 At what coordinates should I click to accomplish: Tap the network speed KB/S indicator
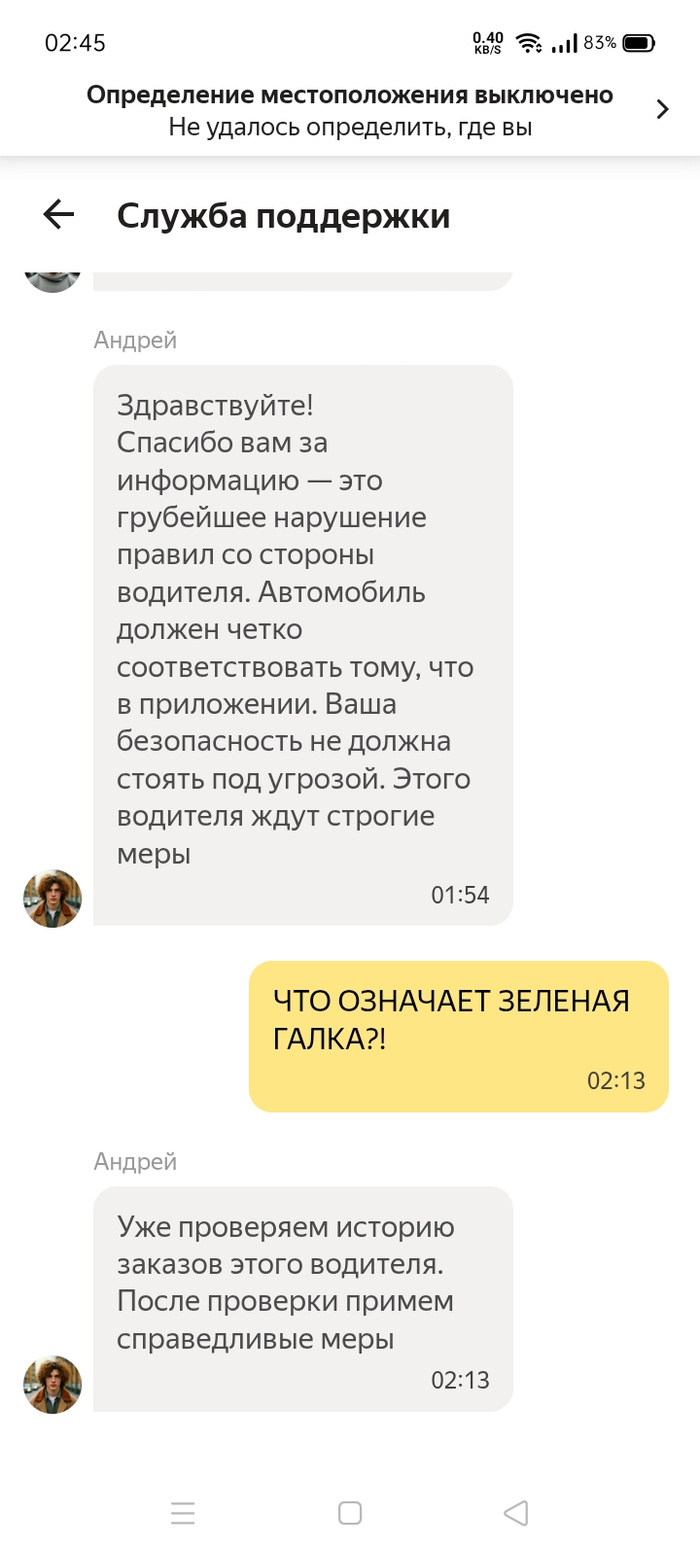click(x=488, y=43)
